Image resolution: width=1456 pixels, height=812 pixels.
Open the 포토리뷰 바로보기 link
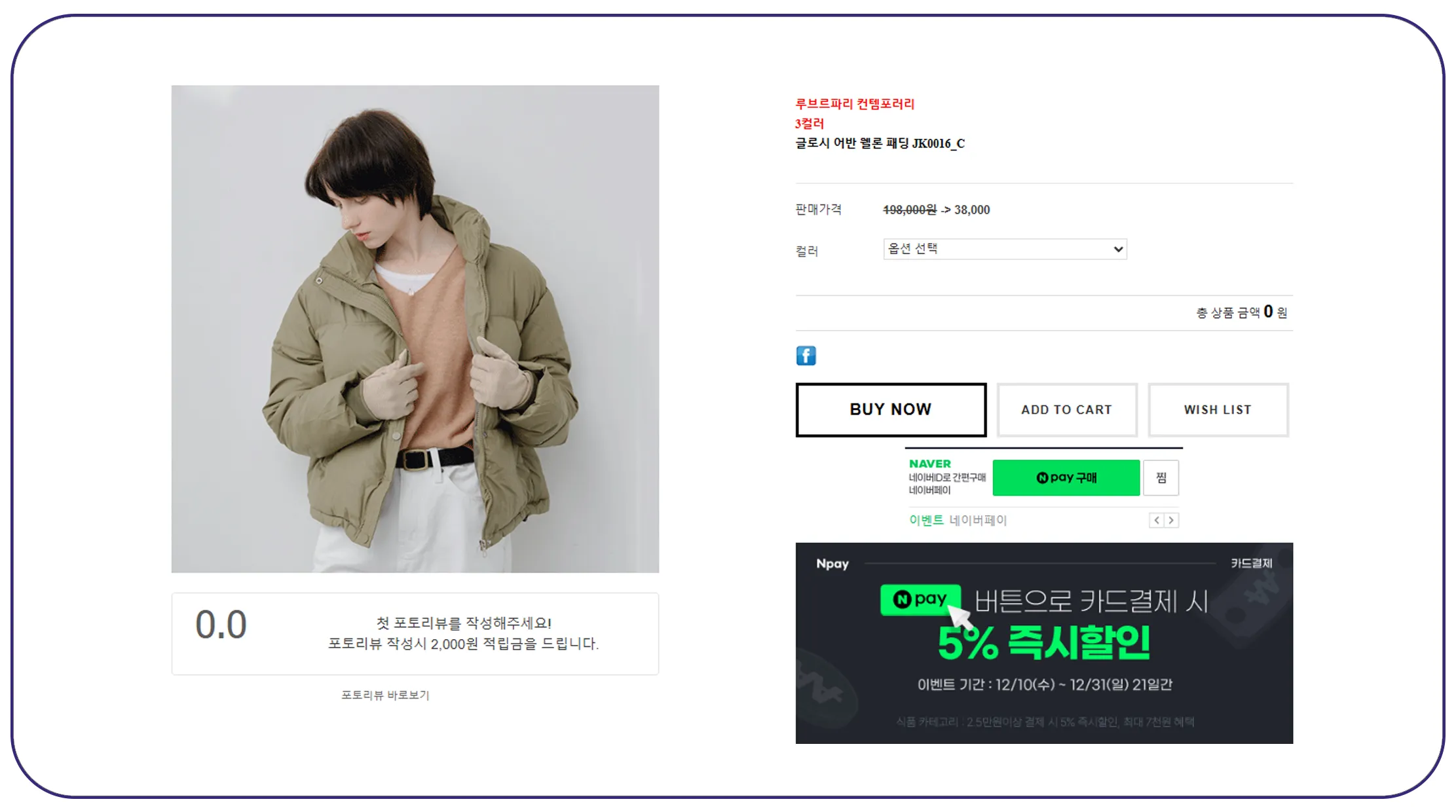point(385,695)
